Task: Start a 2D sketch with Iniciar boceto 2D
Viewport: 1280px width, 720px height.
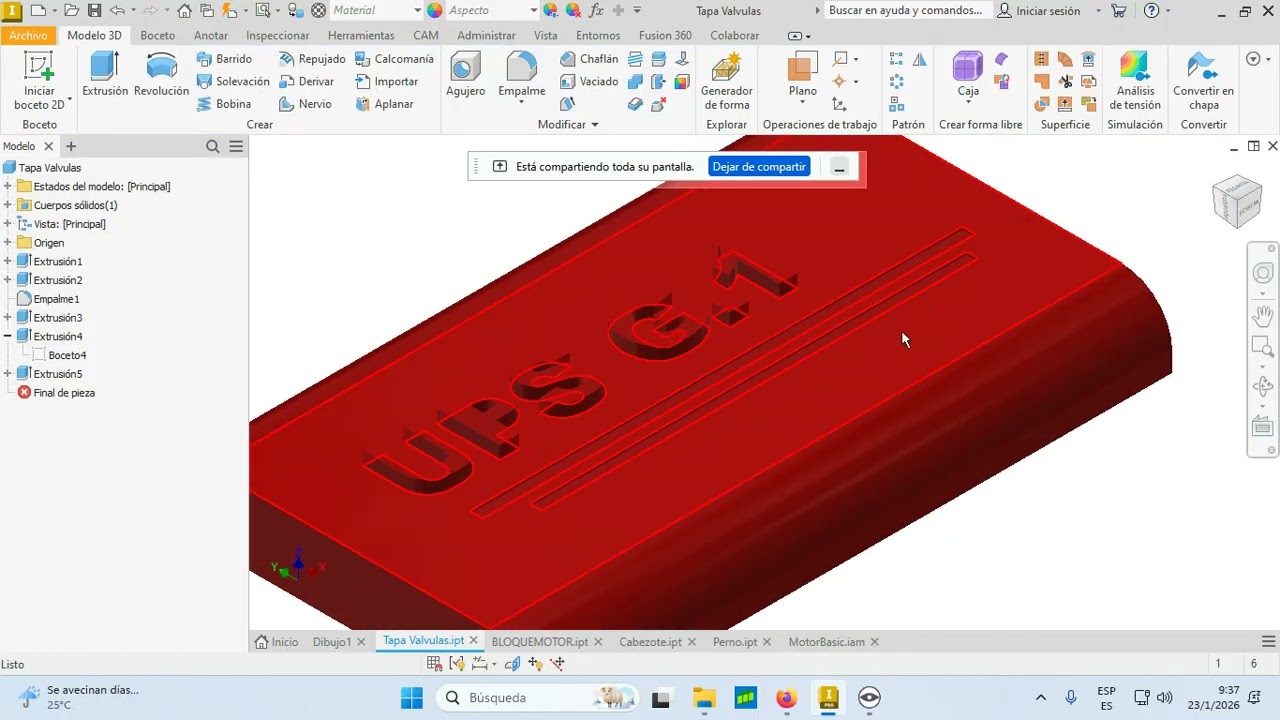Action: tap(40, 81)
